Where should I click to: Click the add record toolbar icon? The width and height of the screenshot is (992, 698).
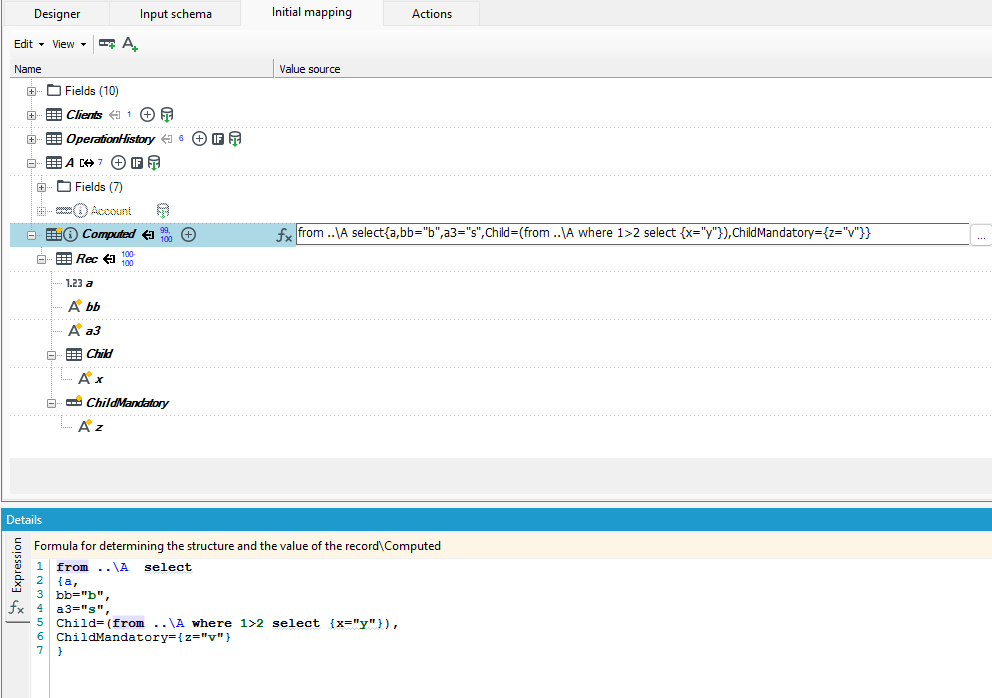[x=107, y=44]
